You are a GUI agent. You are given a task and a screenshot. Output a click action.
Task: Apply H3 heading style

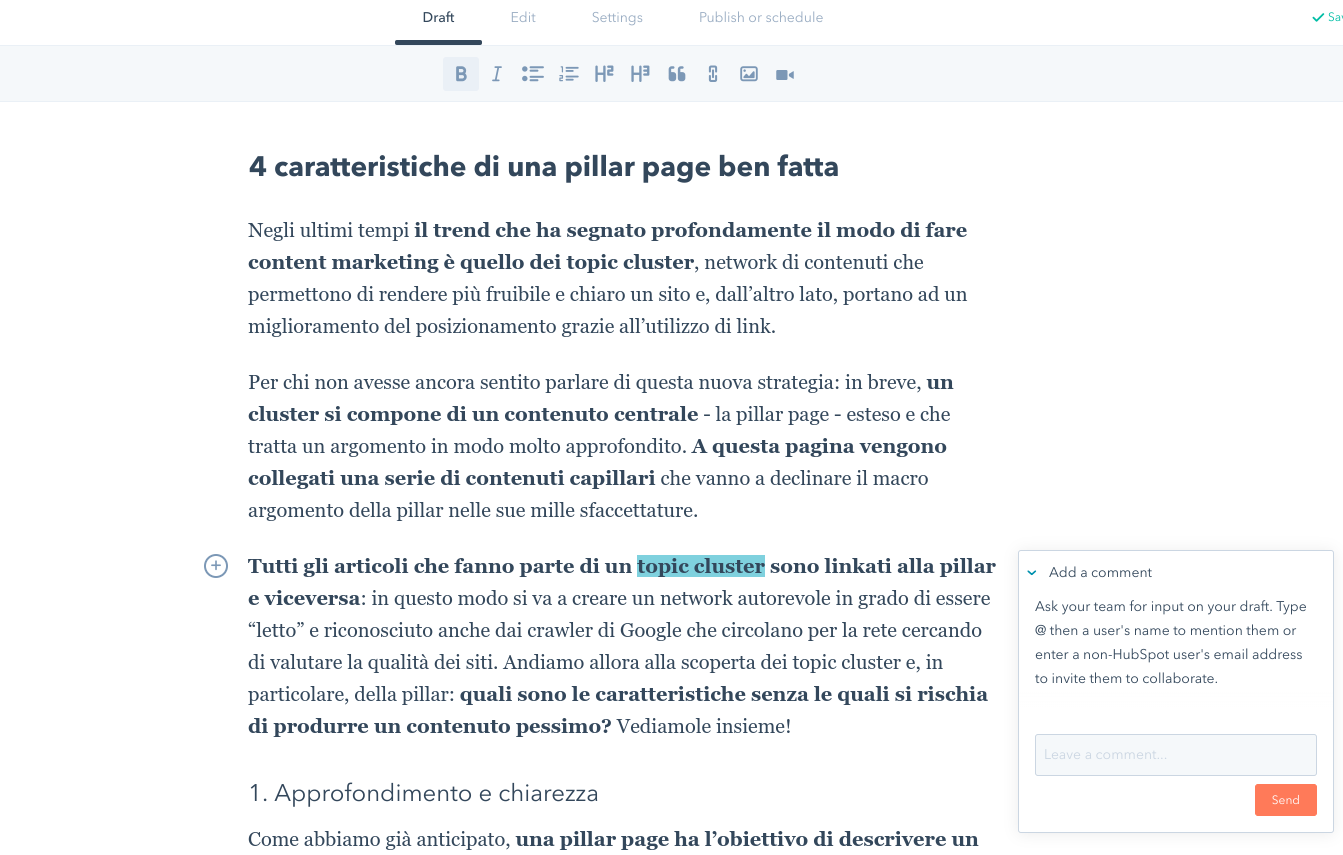pos(640,74)
